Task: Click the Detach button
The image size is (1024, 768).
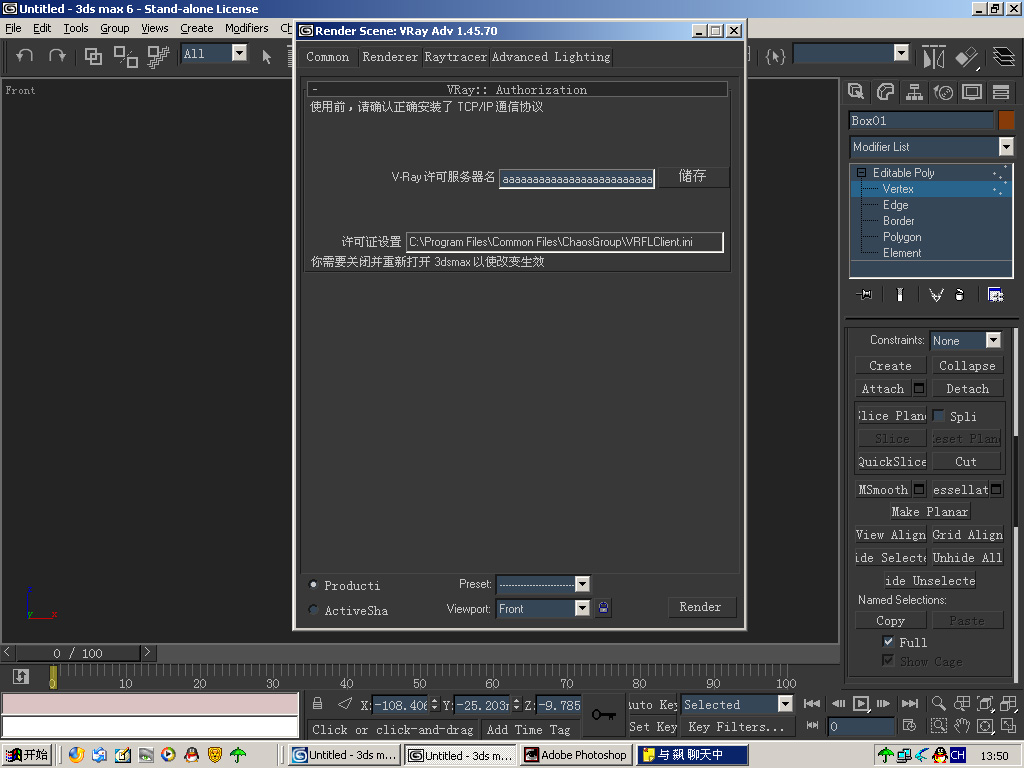Action: (x=967, y=389)
